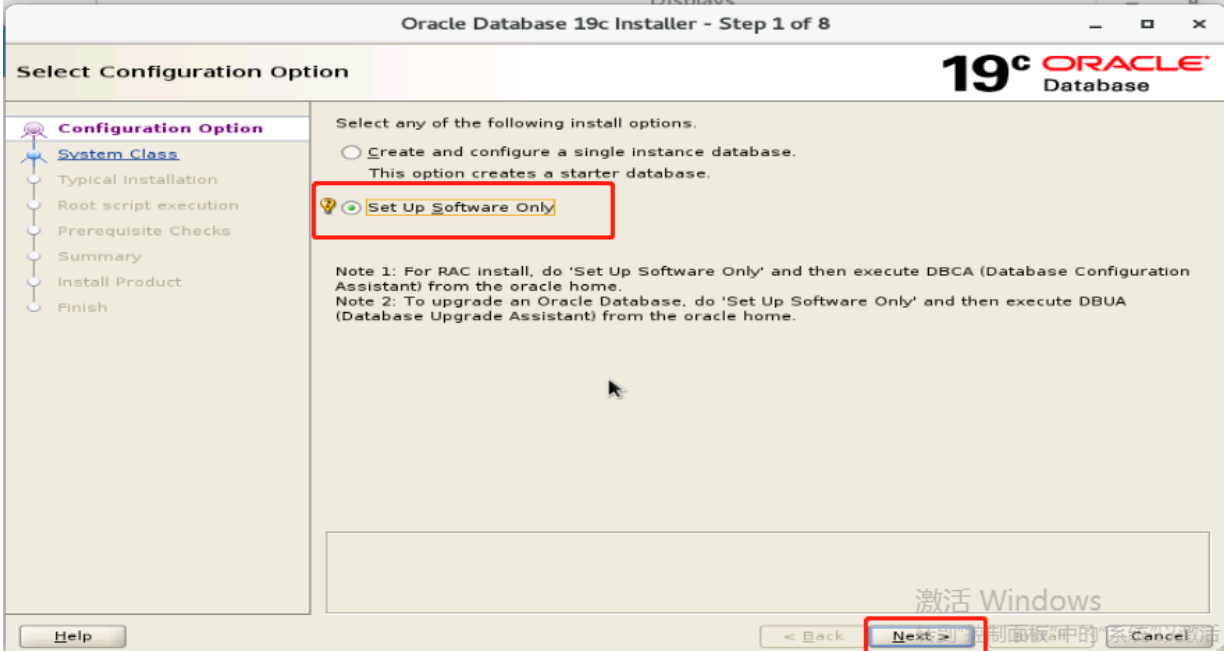Screen dimensions: 1224x651
Task: Maximize the Oracle installer window
Action: pos(1147,23)
